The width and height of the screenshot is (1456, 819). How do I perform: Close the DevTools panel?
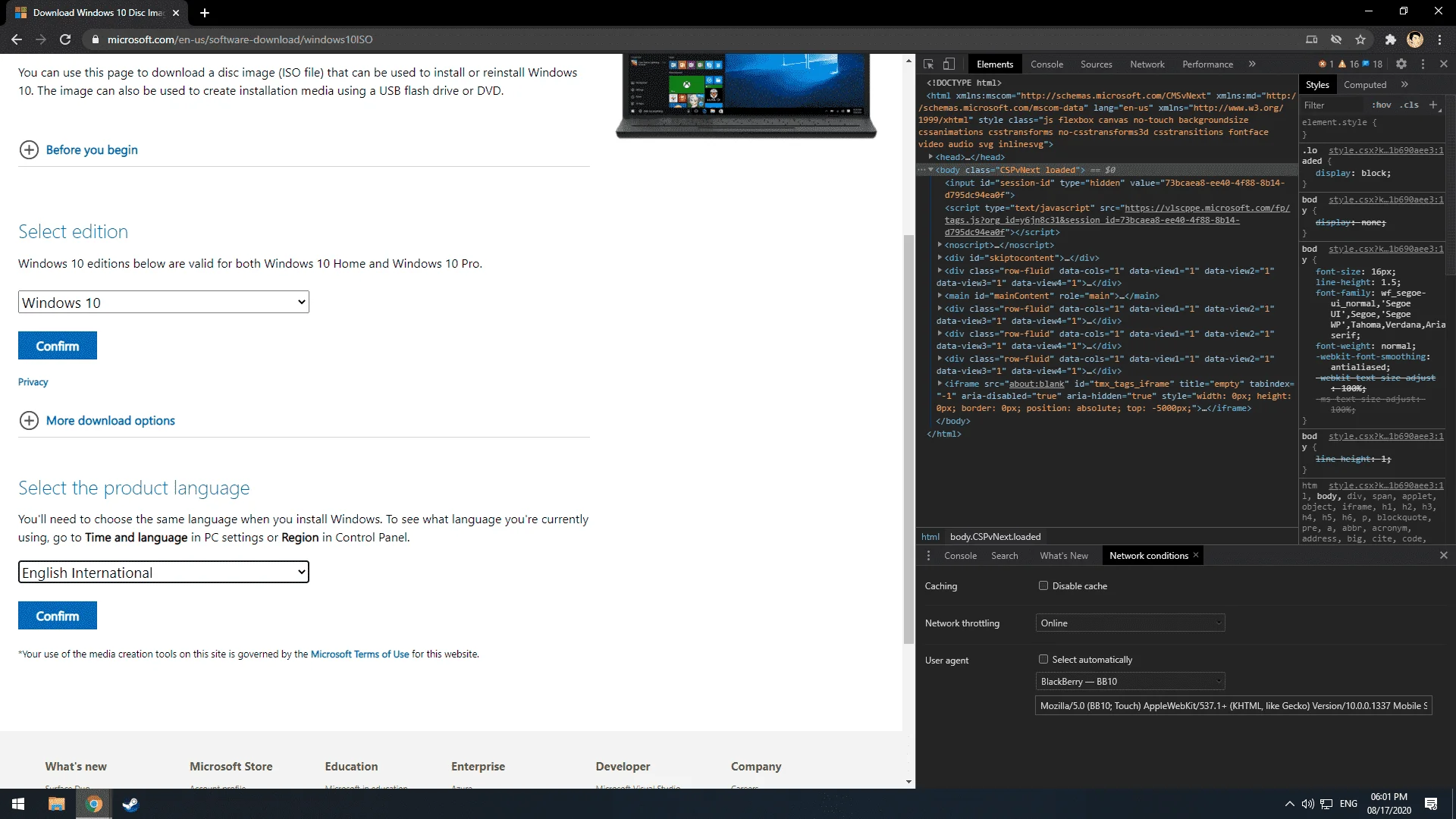click(x=1444, y=64)
